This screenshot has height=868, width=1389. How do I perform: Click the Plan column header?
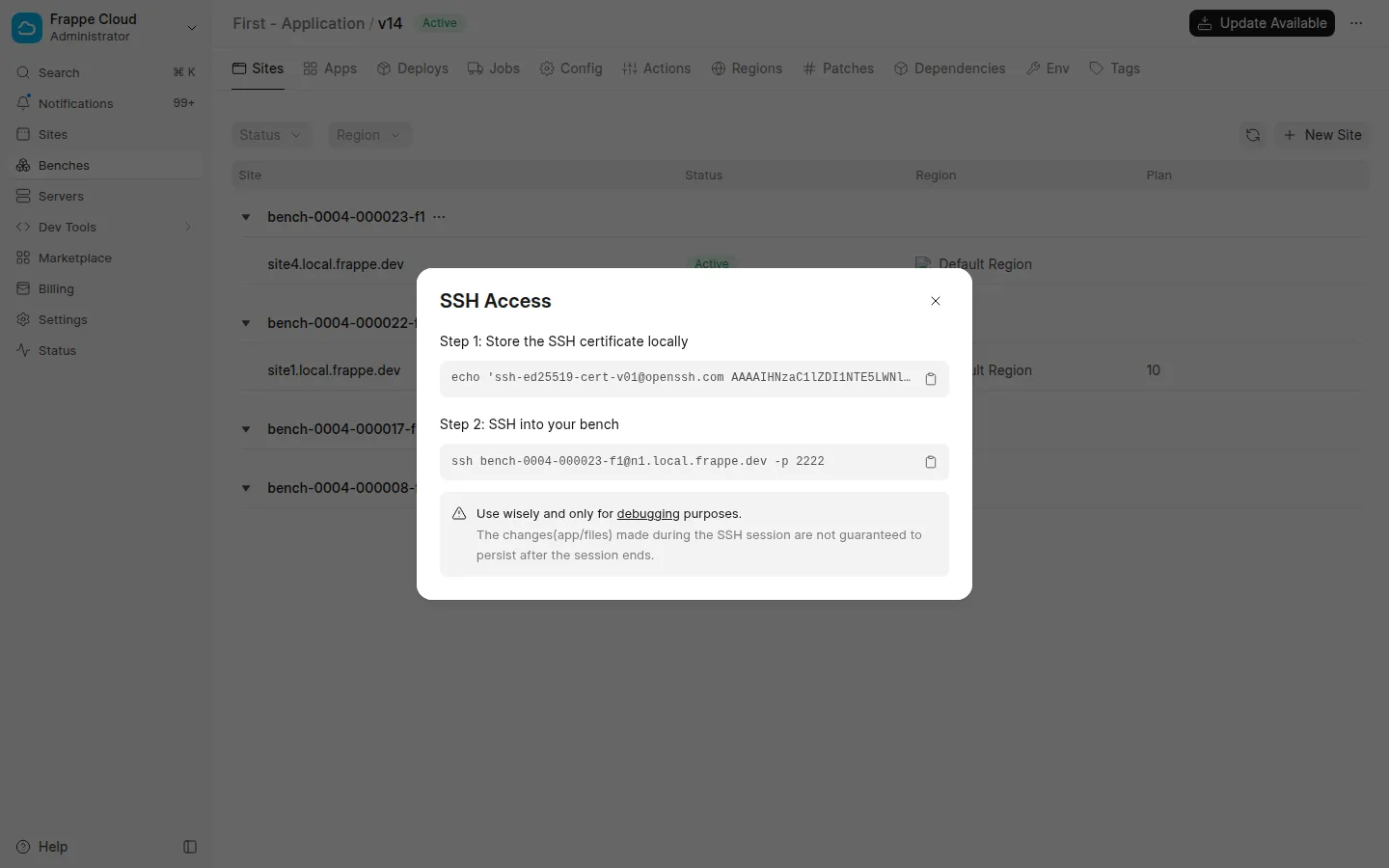tap(1158, 176)
